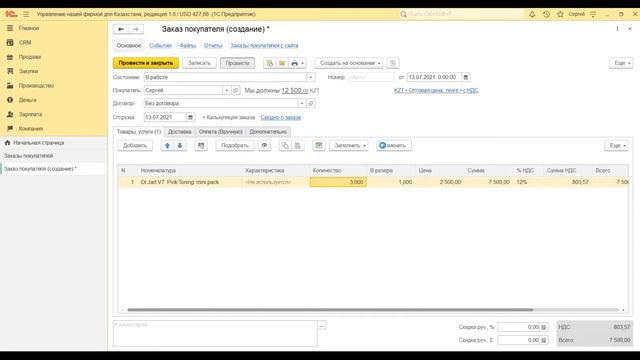The height and width of the screenshot is (360, 640).
Task: Move row up with the blue arrow
Action: click(167, 146)
